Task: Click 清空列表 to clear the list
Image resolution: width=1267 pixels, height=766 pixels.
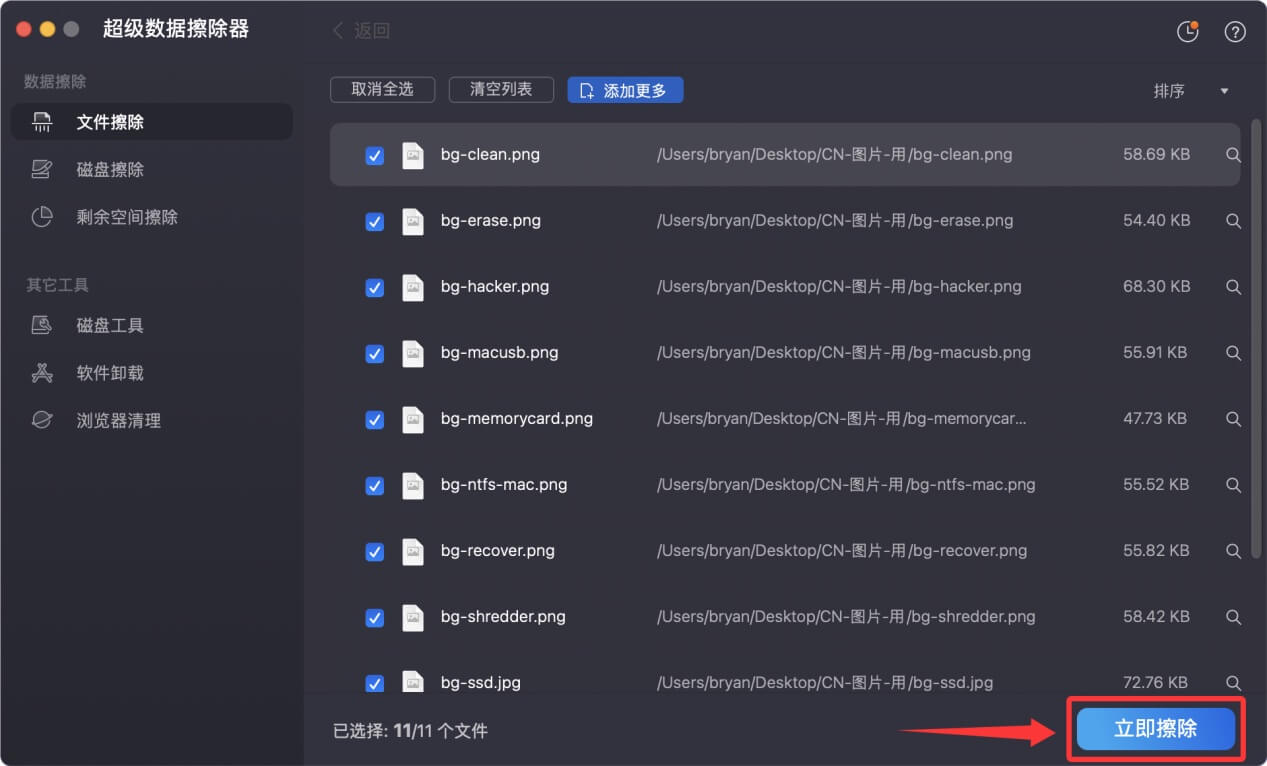Action: click(501, 89)
